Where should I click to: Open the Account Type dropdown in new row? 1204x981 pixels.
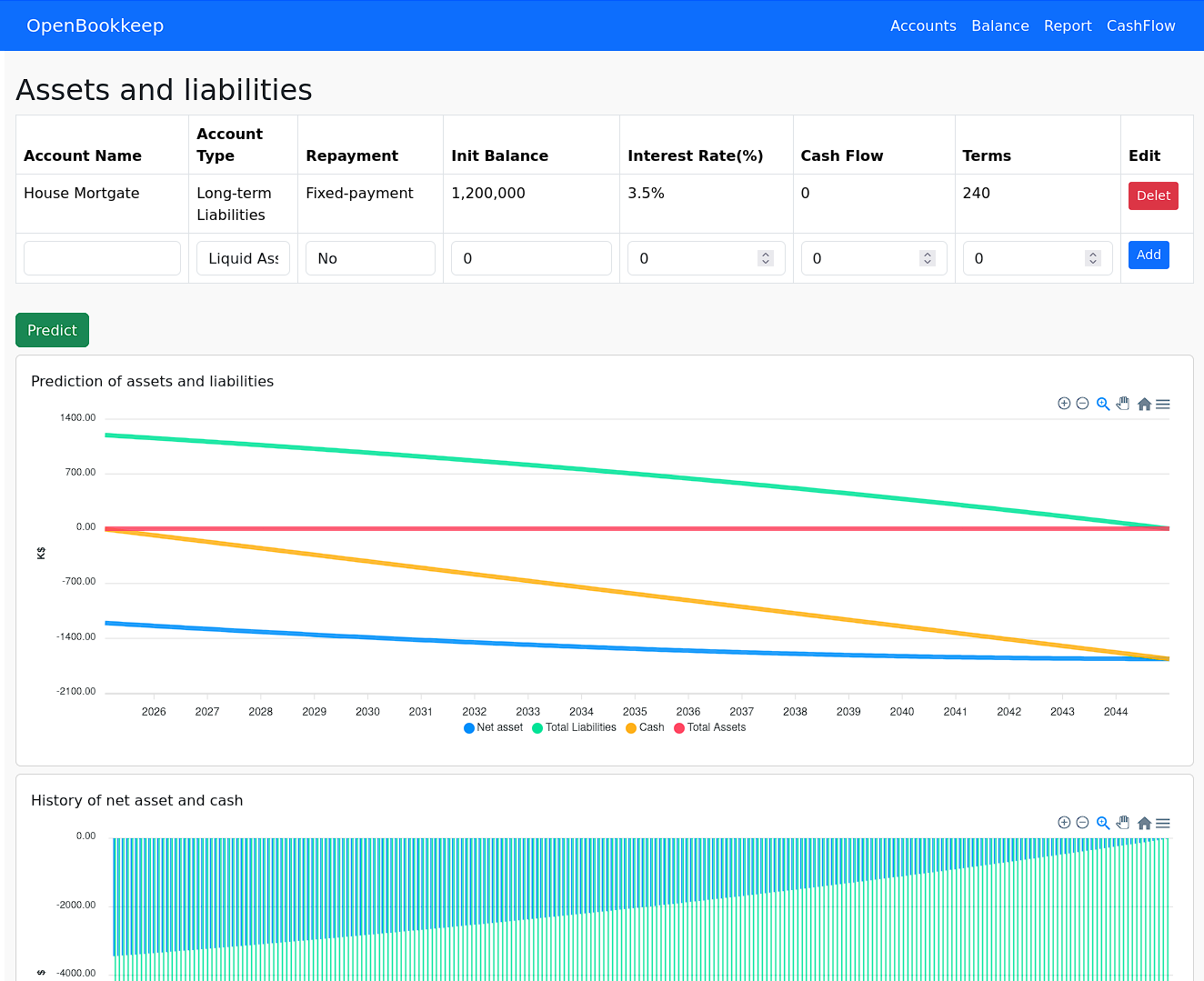tap(243, 258)
